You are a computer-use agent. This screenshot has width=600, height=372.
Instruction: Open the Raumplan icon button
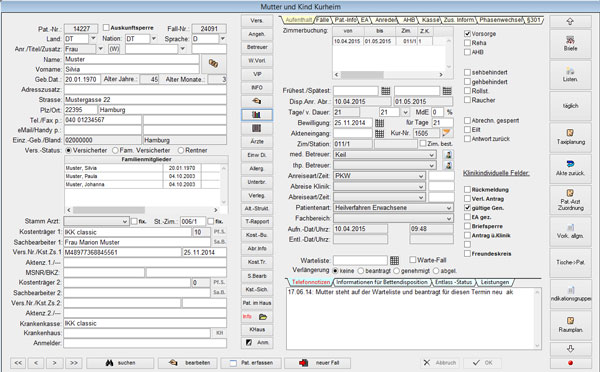pyautogui.click(x=570, y=325)
